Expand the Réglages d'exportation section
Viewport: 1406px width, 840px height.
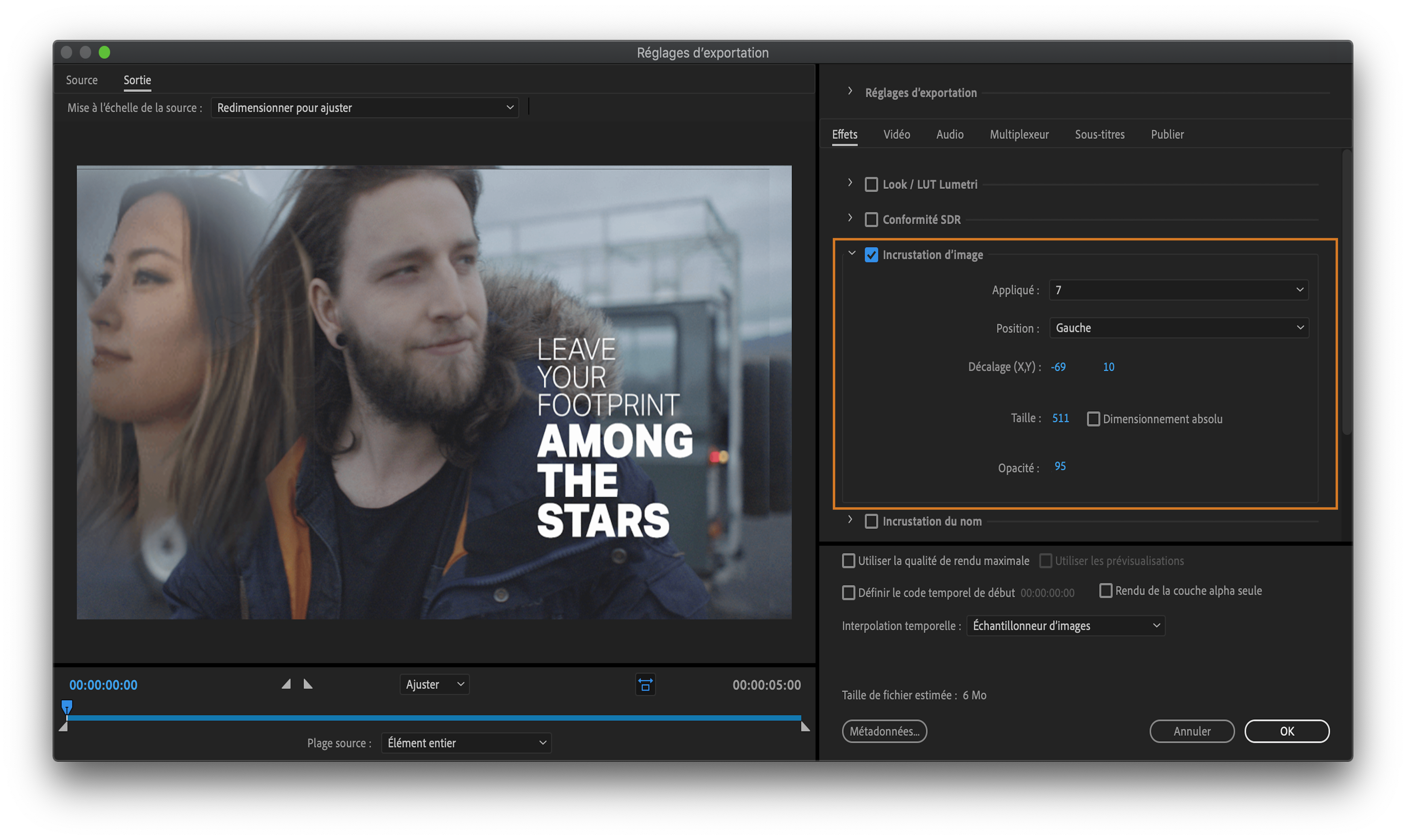pyautogui.click(x=850, y=91)
